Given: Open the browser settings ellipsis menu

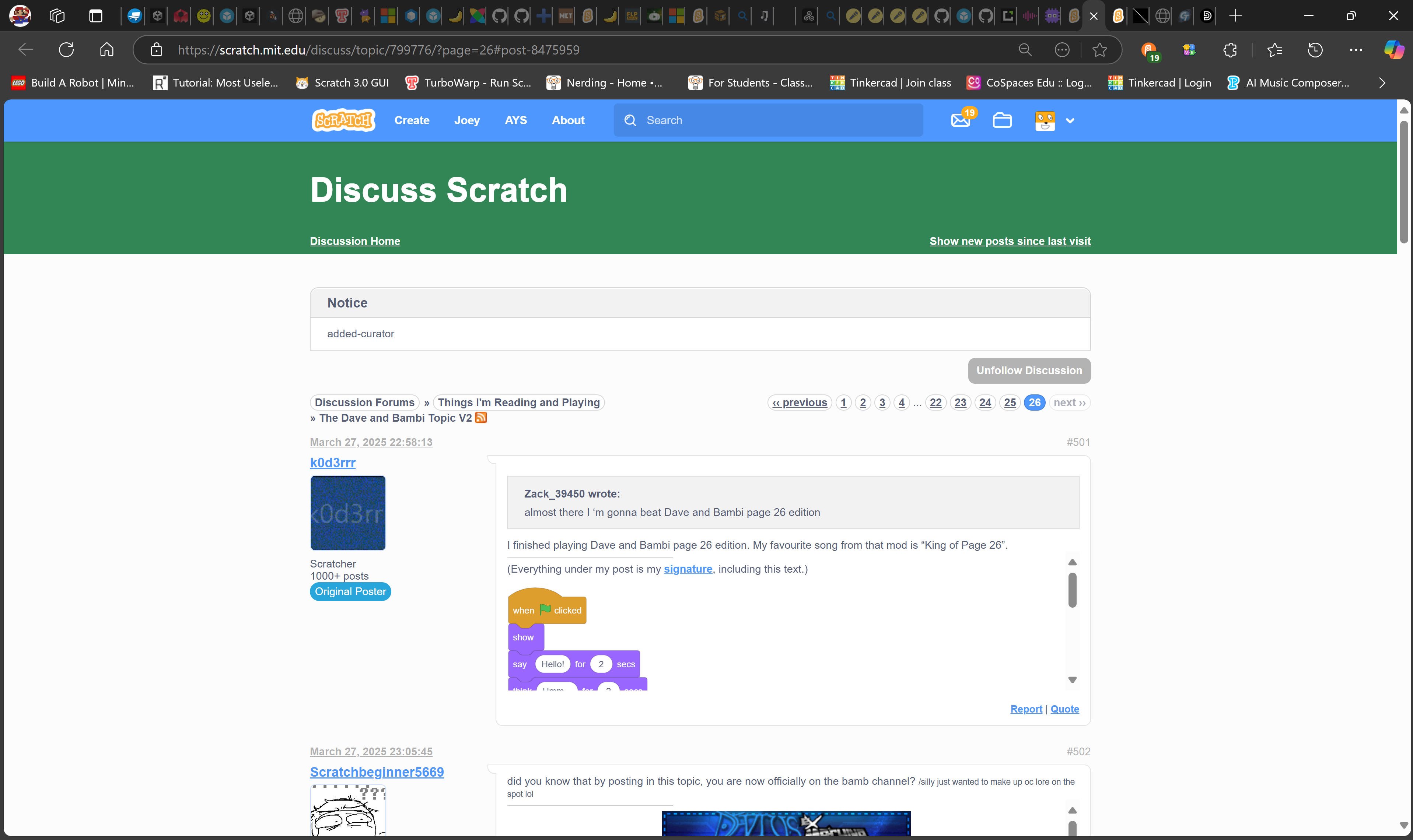Looking at the screenshot, I should (x=1355, y=50).
